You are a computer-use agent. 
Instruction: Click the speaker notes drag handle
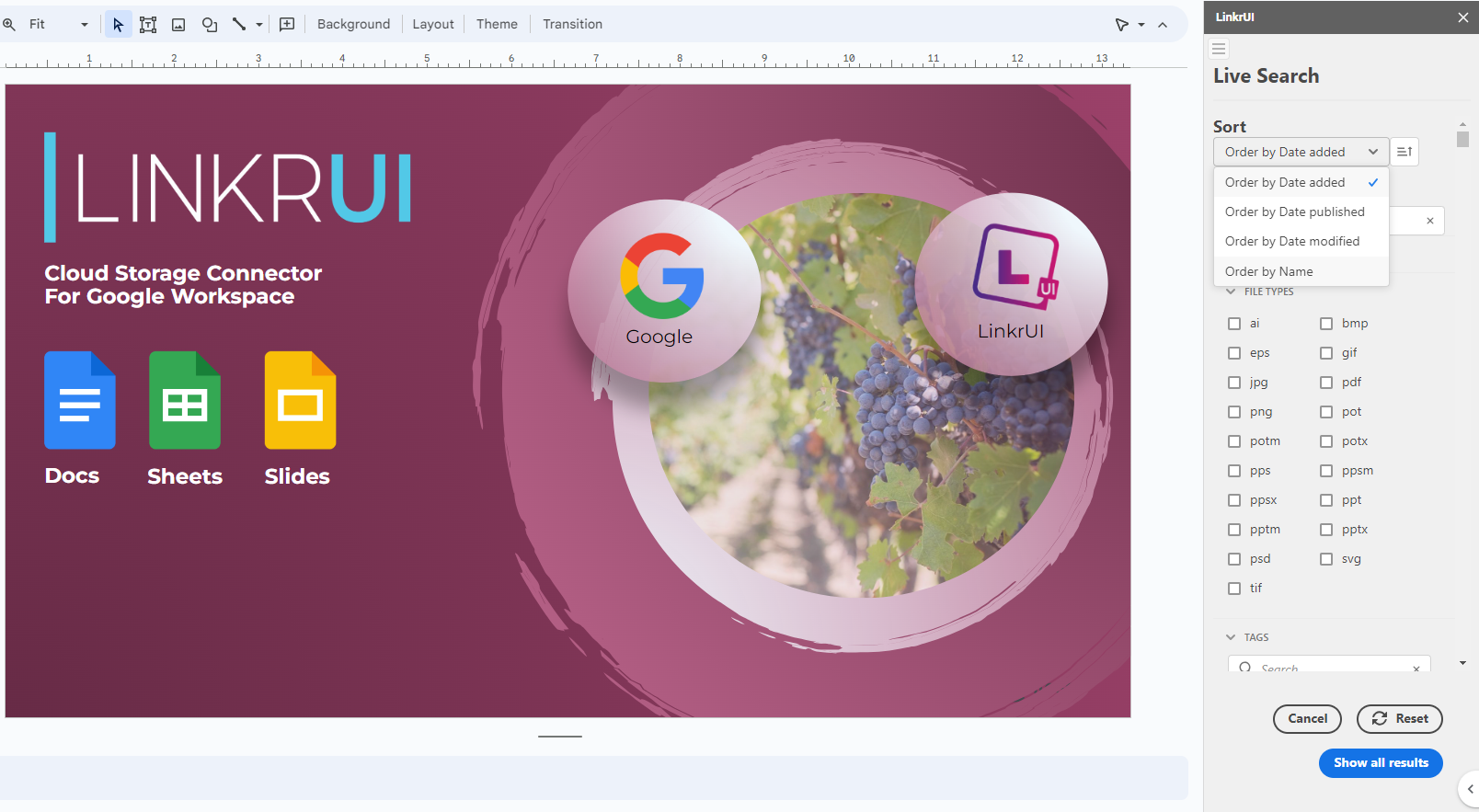coord(560,737)
